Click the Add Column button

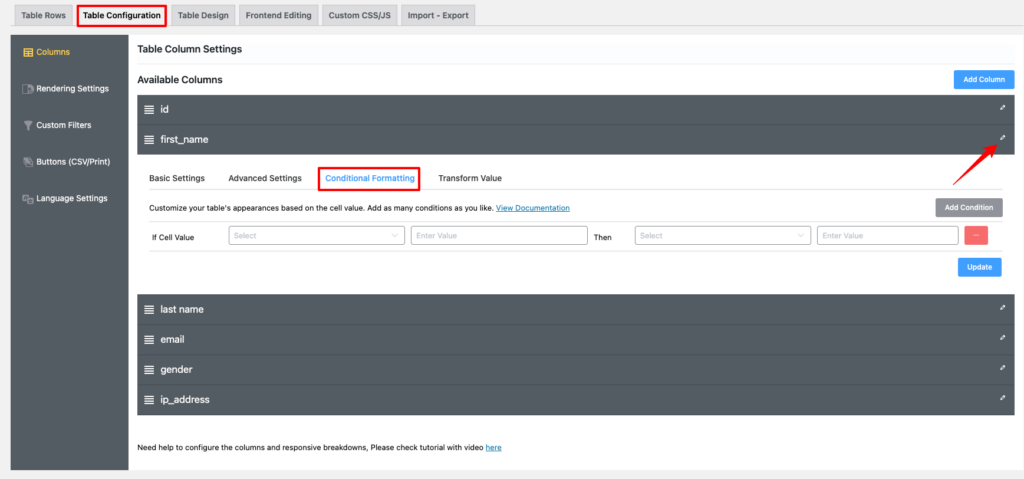click(984, 80)
